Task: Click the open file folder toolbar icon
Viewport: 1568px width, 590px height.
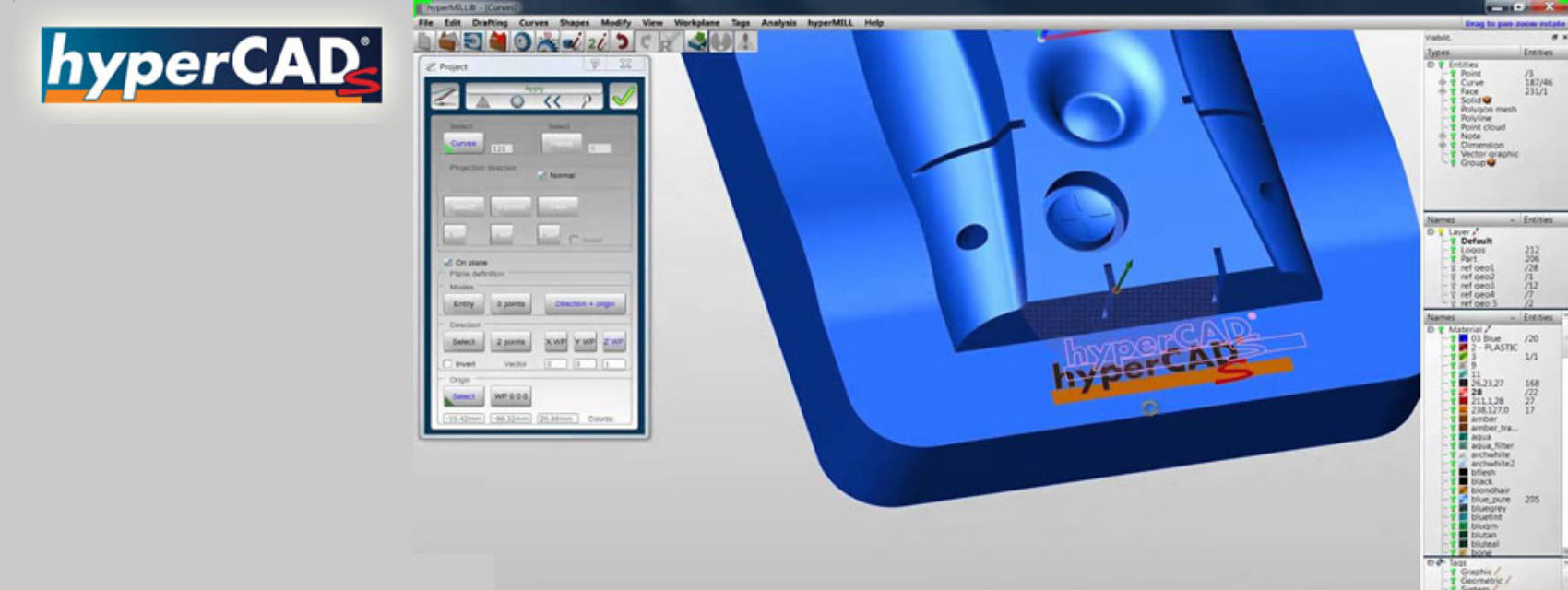Action: point(448,41)
